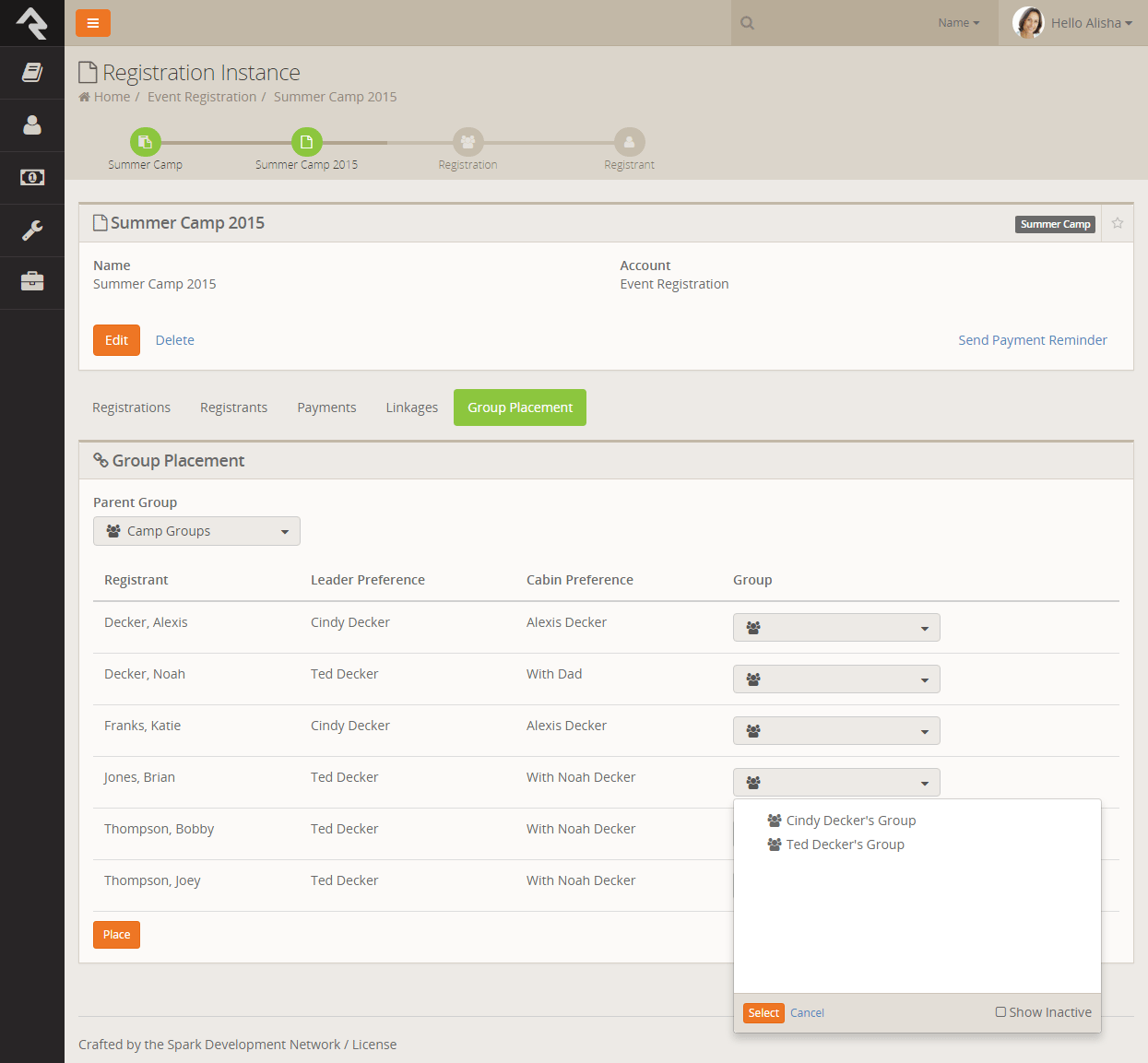Viewport: 1148px width, 1063px height.
Task: Open group dropdown for Decker, Alexis
Action: pos(836,628)
